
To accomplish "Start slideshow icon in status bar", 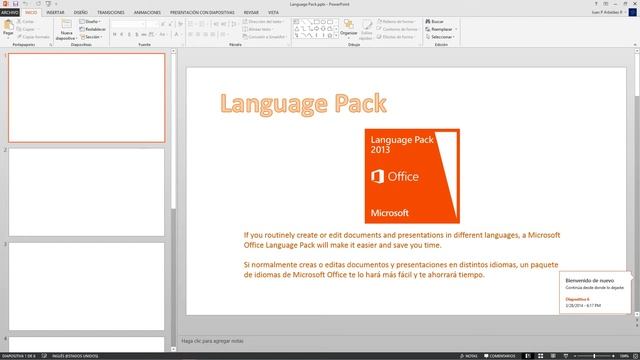I will (x=566, y=356).
